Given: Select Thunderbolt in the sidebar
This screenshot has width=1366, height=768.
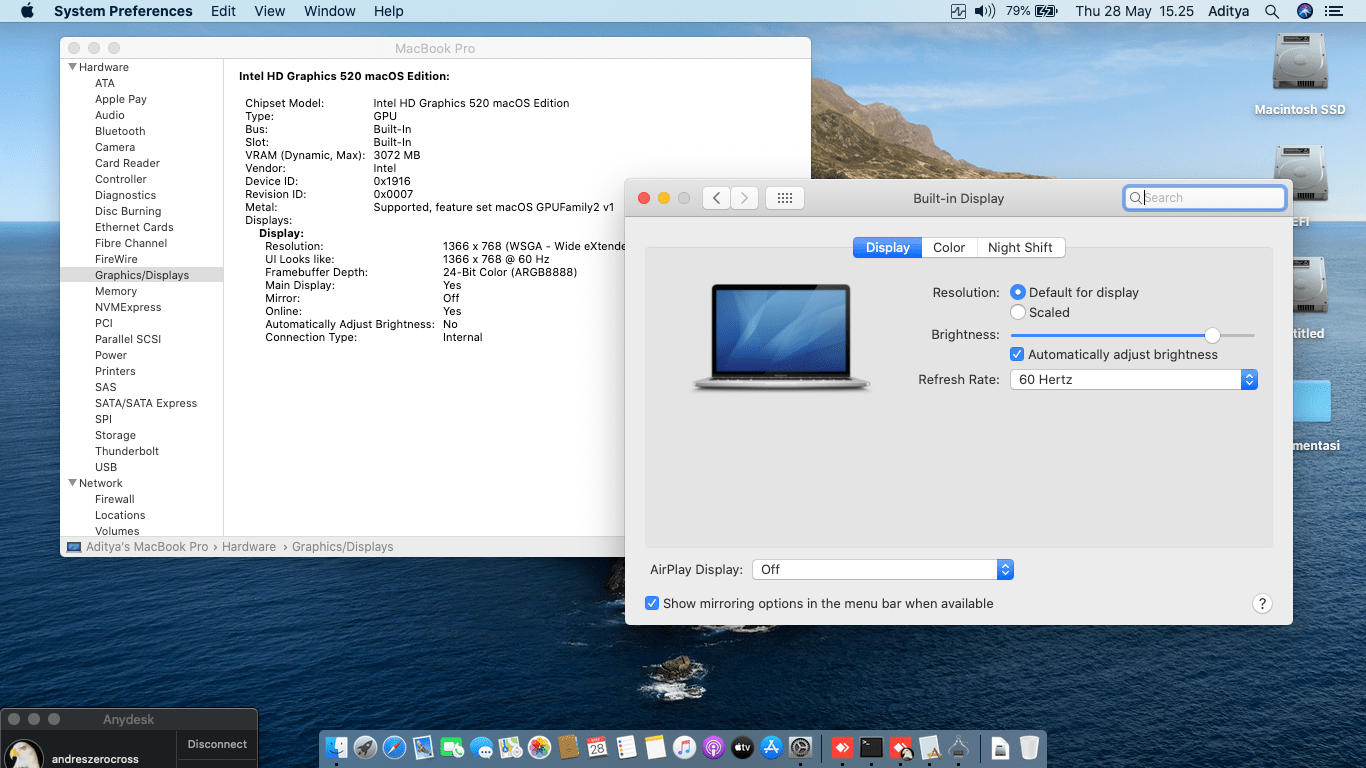Looking at the screenshot, I should pos(127,451).
